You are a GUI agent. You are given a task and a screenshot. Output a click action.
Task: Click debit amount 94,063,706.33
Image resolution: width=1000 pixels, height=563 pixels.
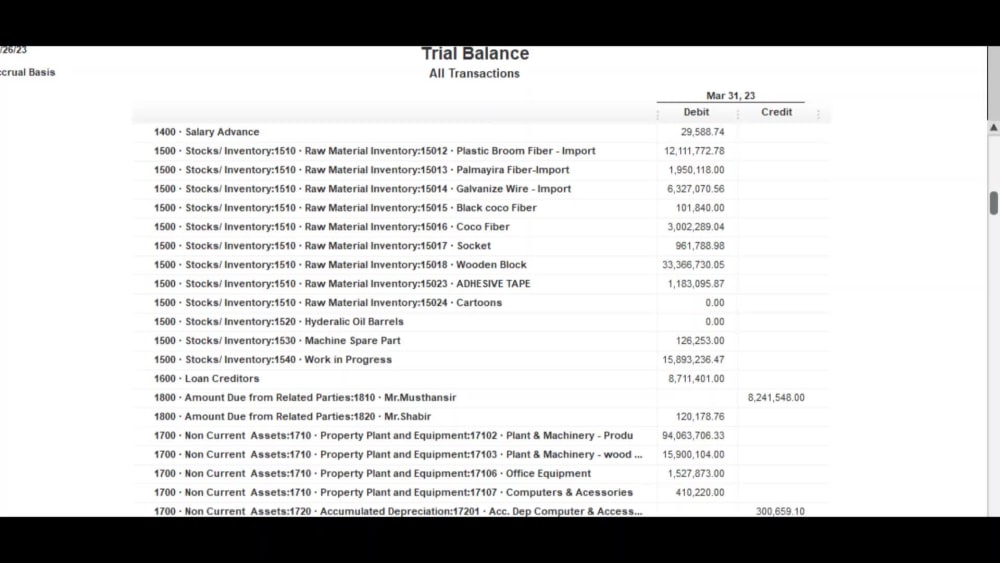pyautogui.click(x=693, y=435)
